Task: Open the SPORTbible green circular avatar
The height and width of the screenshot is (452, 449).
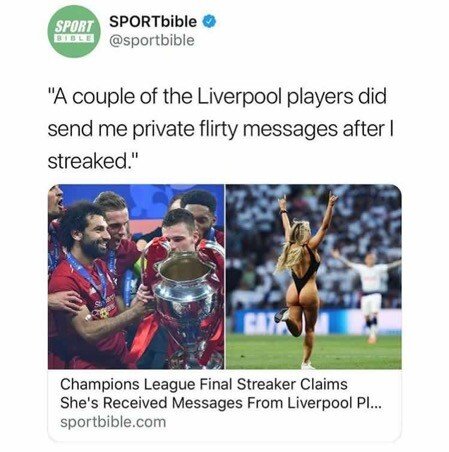Action: click(74, 32)
